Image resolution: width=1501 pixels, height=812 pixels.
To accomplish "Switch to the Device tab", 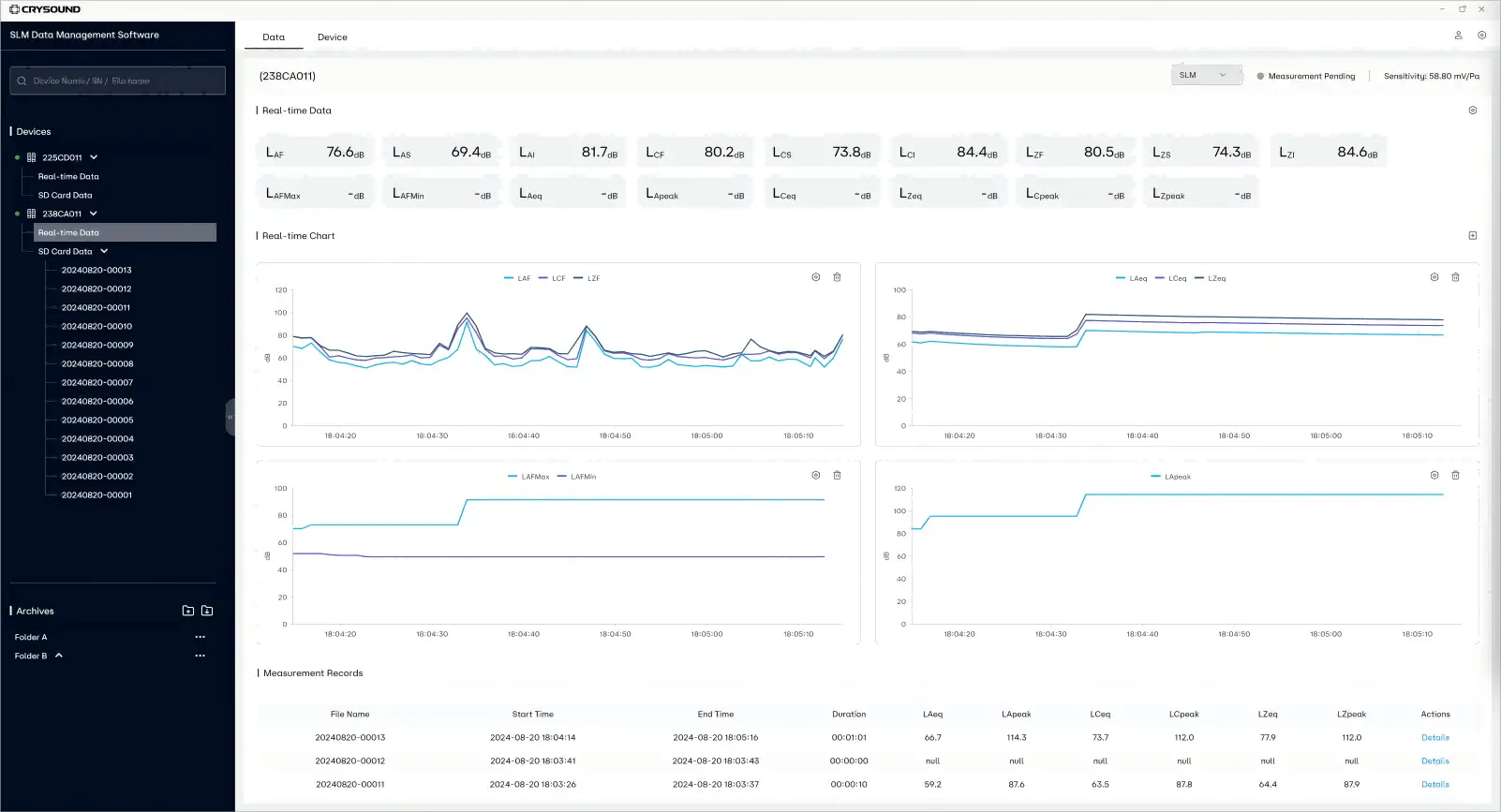I will coord(332,37).
